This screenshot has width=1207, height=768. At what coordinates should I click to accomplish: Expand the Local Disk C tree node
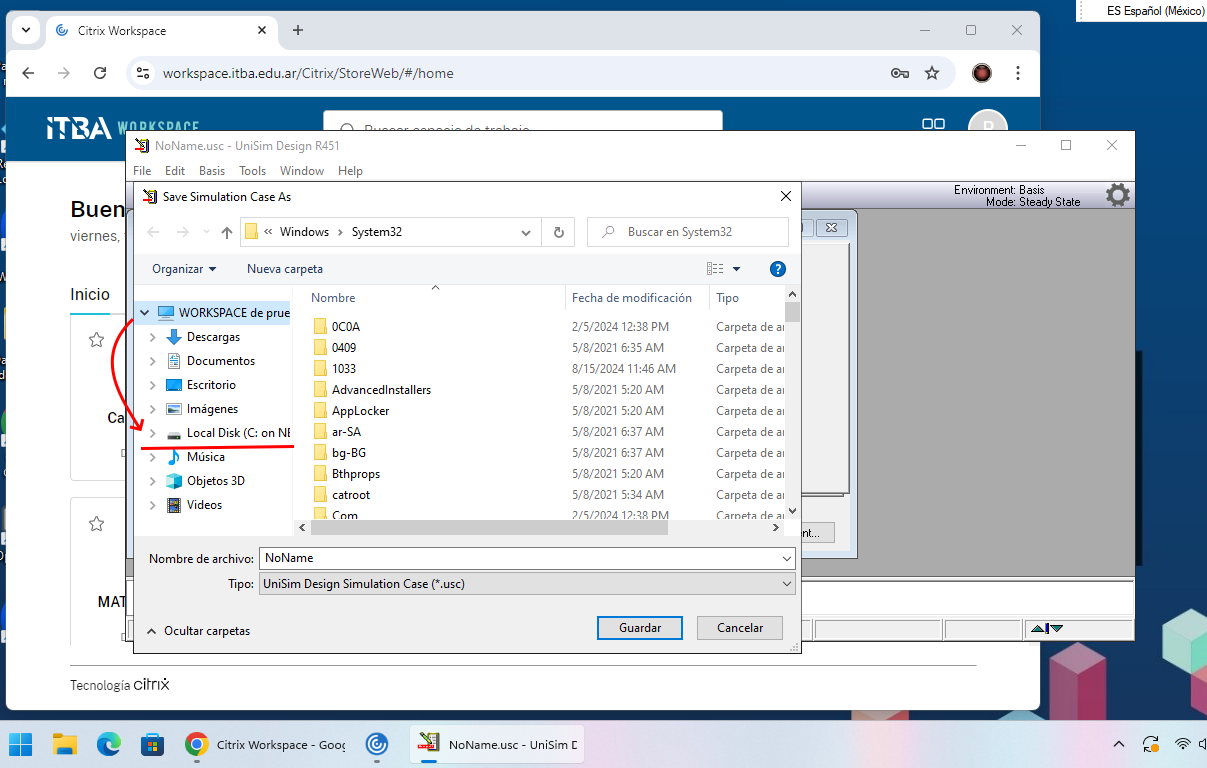(x=152, y=433)
